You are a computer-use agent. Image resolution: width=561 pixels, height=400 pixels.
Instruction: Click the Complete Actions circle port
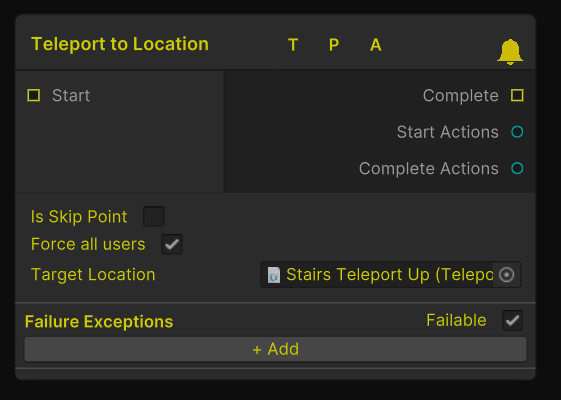coord(517,168)
